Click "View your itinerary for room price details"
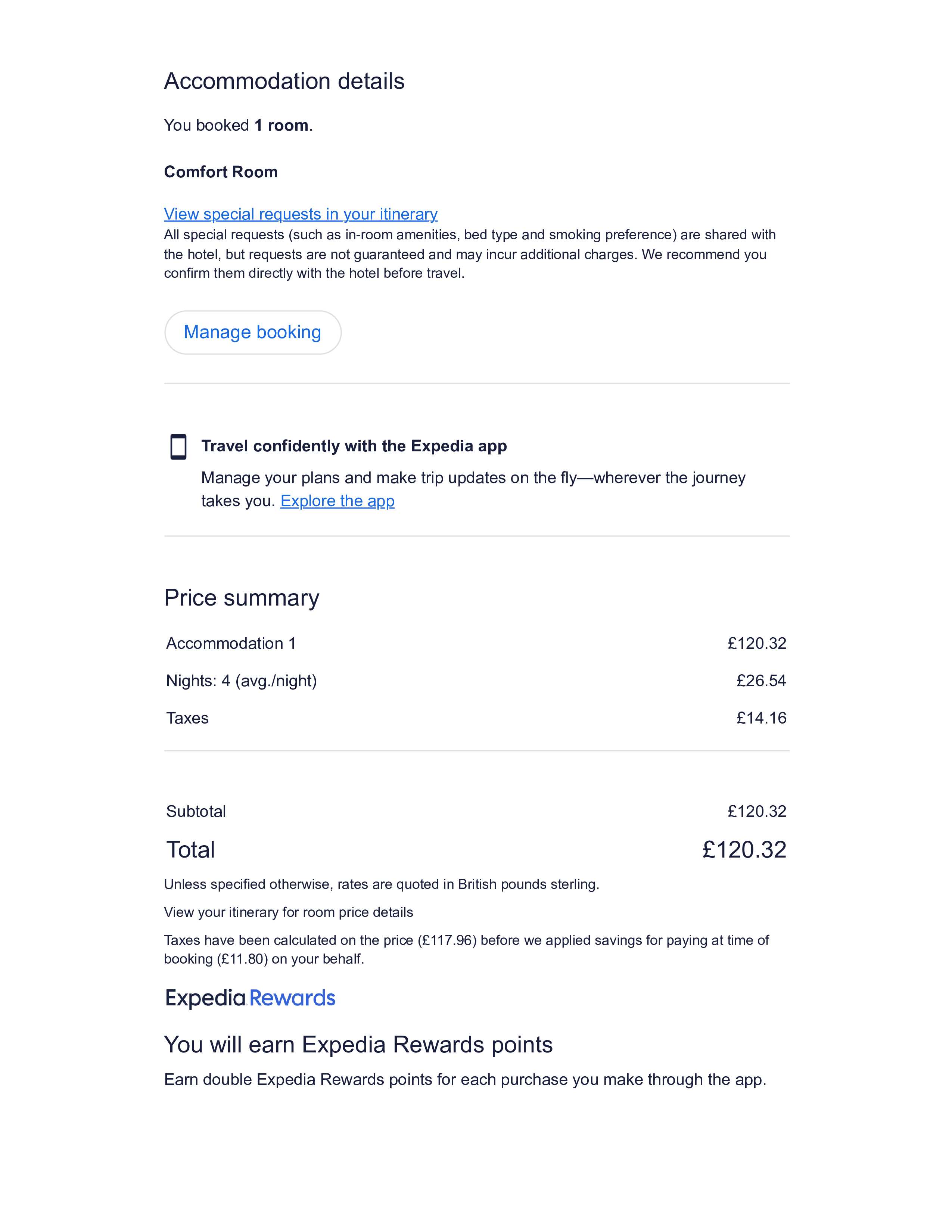Viewport: 952px width, 1232px height. tap(288, 912)
